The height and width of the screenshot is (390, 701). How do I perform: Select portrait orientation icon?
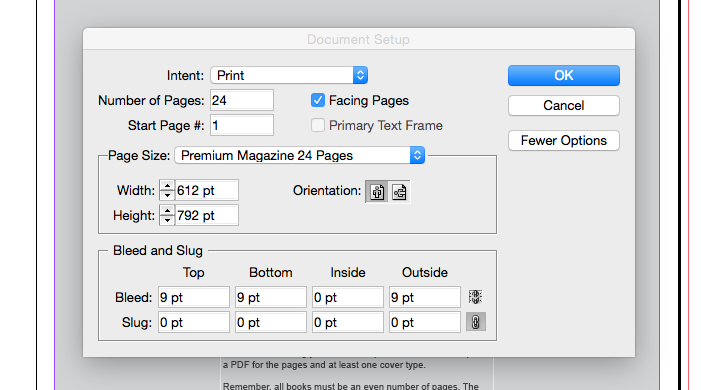pos(377,192)
